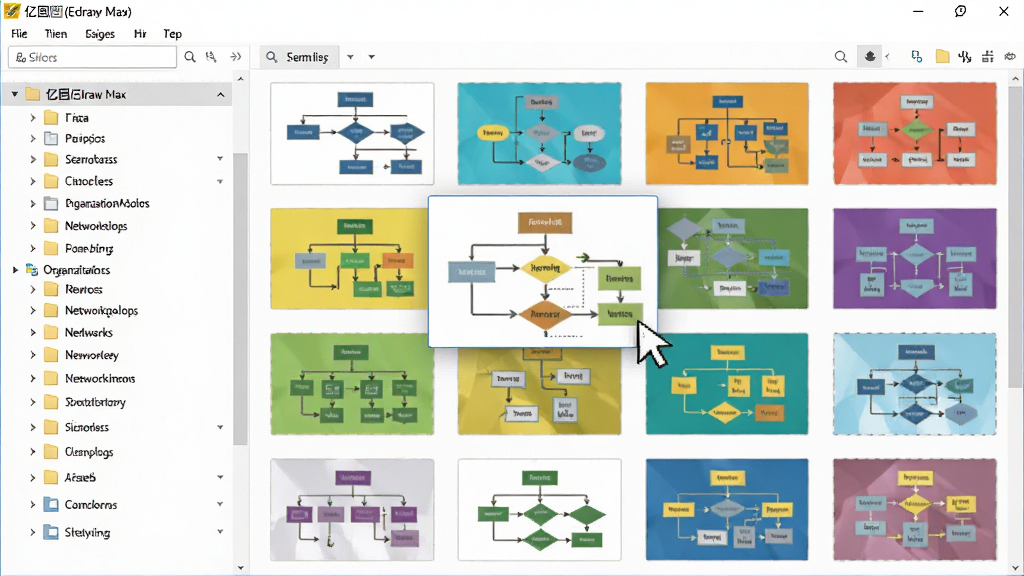Viewport: 1024px width, 576px height.
Task: Open the second dropdown arrow after Semlies
Action: 372,57
